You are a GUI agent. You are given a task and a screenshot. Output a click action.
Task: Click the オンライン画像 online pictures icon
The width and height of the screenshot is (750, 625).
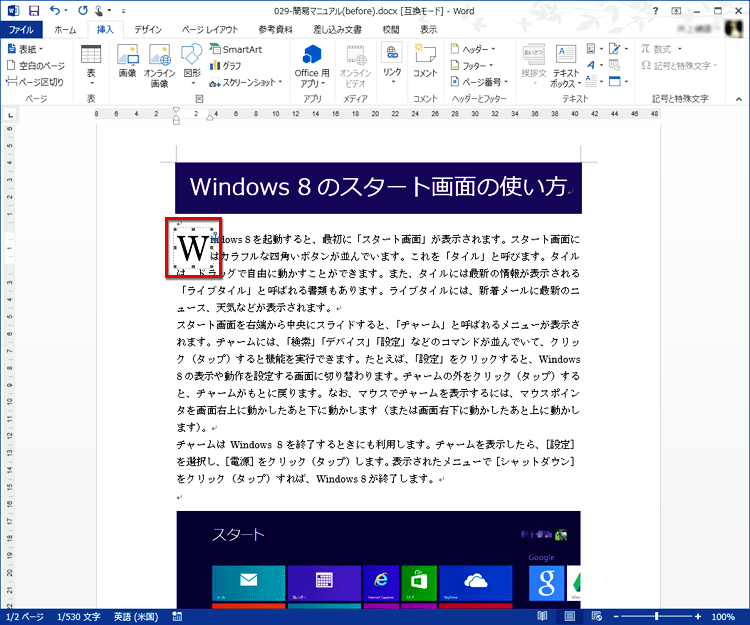point(159,65)
